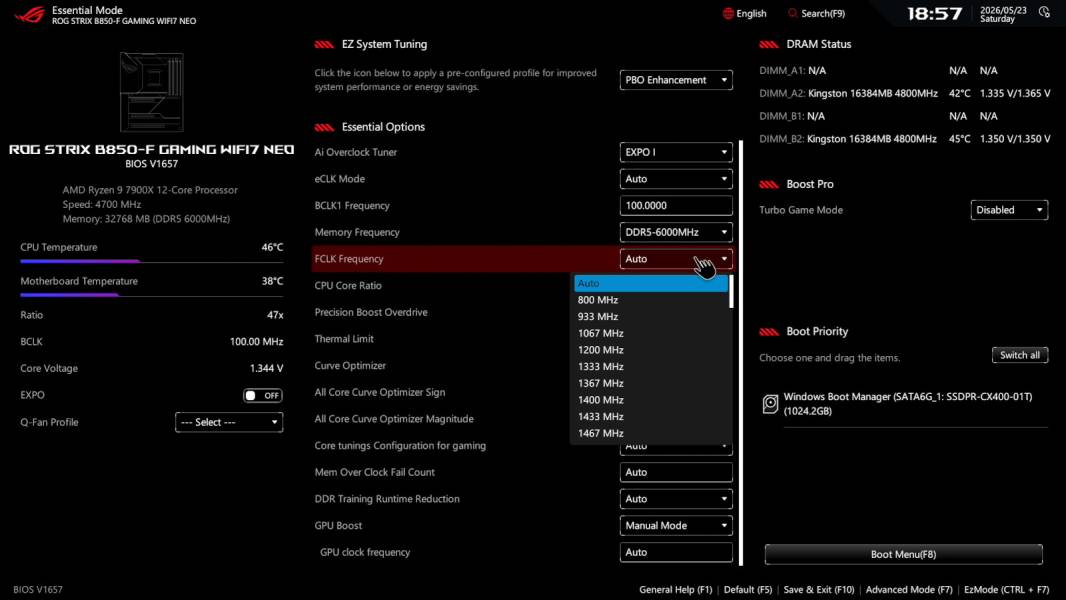Click the CPU Core Ratio label
Image resolution: width=1066 pixels, height=600 pixels.
click(348, 285)
